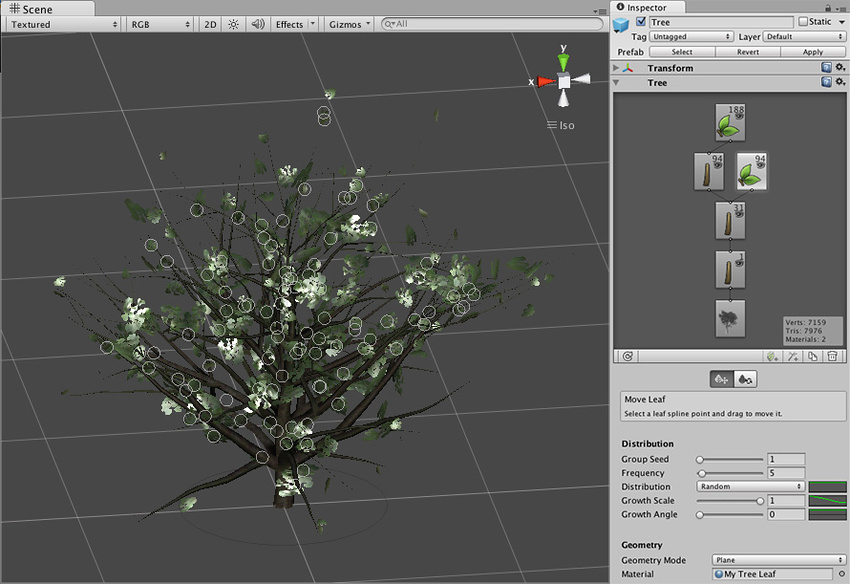This screenshot has width=850, height=584.
Task: Open the Textured draw mode dropdown
Action: click(x=60, y=24)
